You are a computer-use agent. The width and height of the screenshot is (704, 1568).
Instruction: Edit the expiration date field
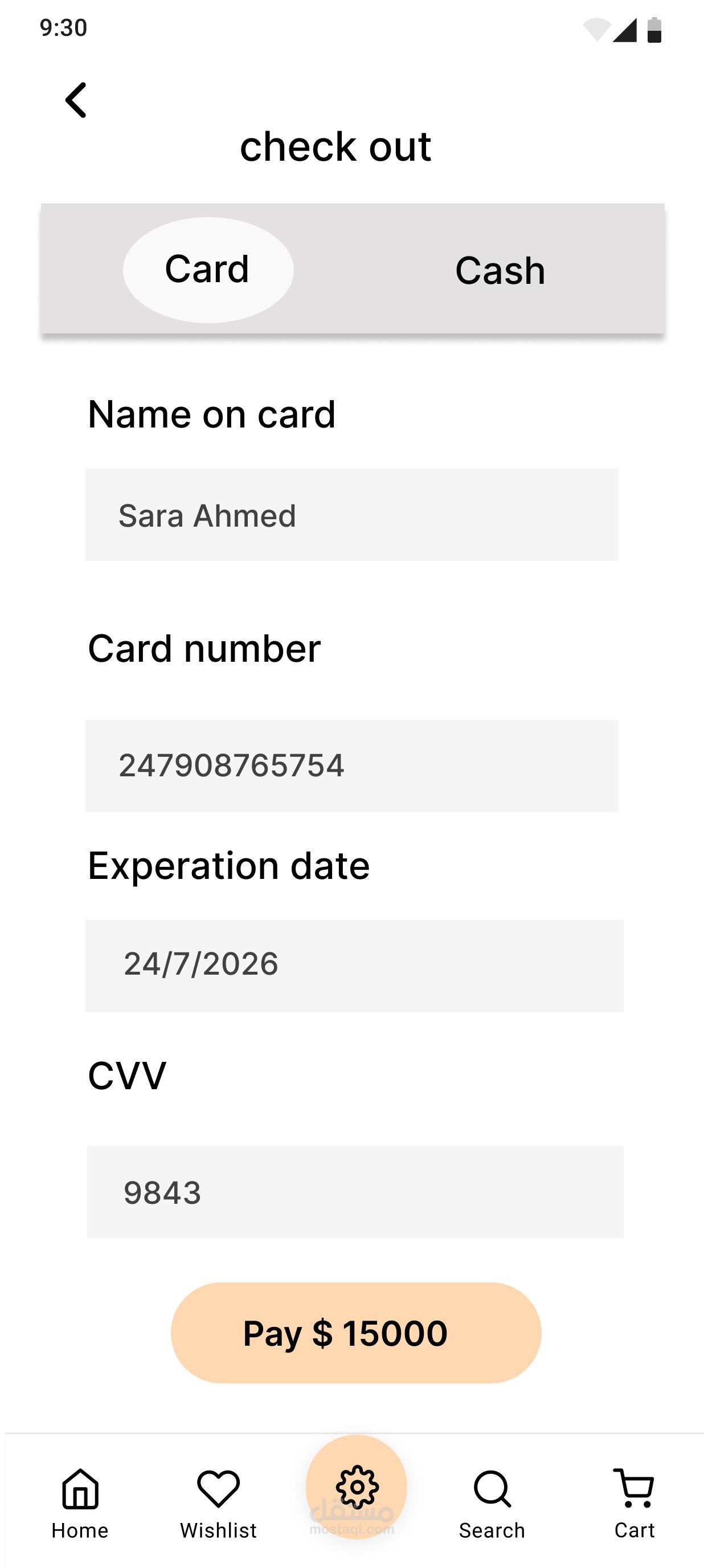[x=354, y=966]
